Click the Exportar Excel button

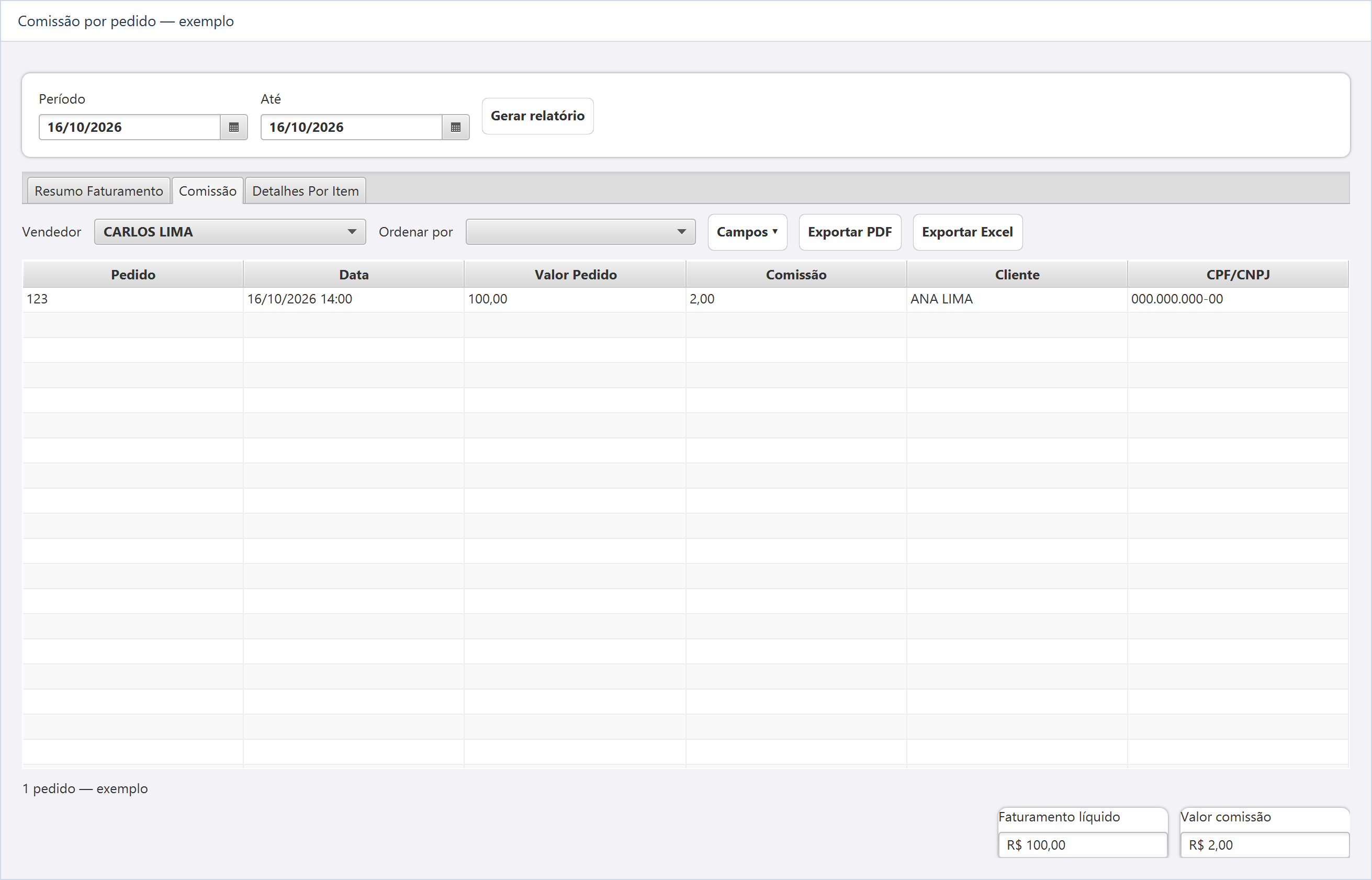[968, 232]
